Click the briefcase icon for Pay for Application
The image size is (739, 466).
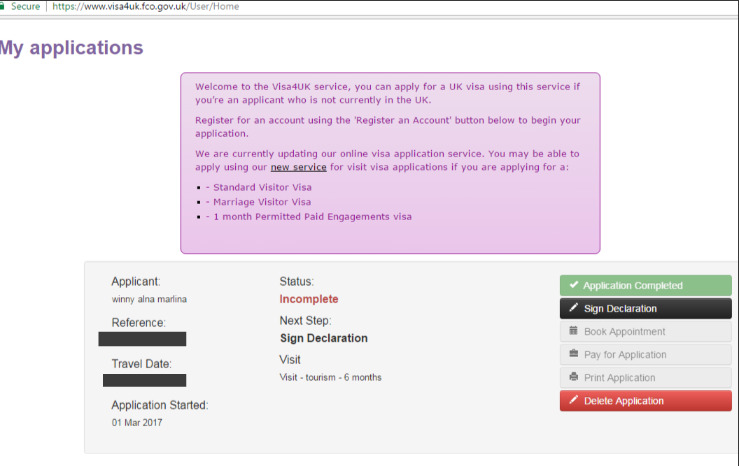pyautogui.click(x=573, y=354)
